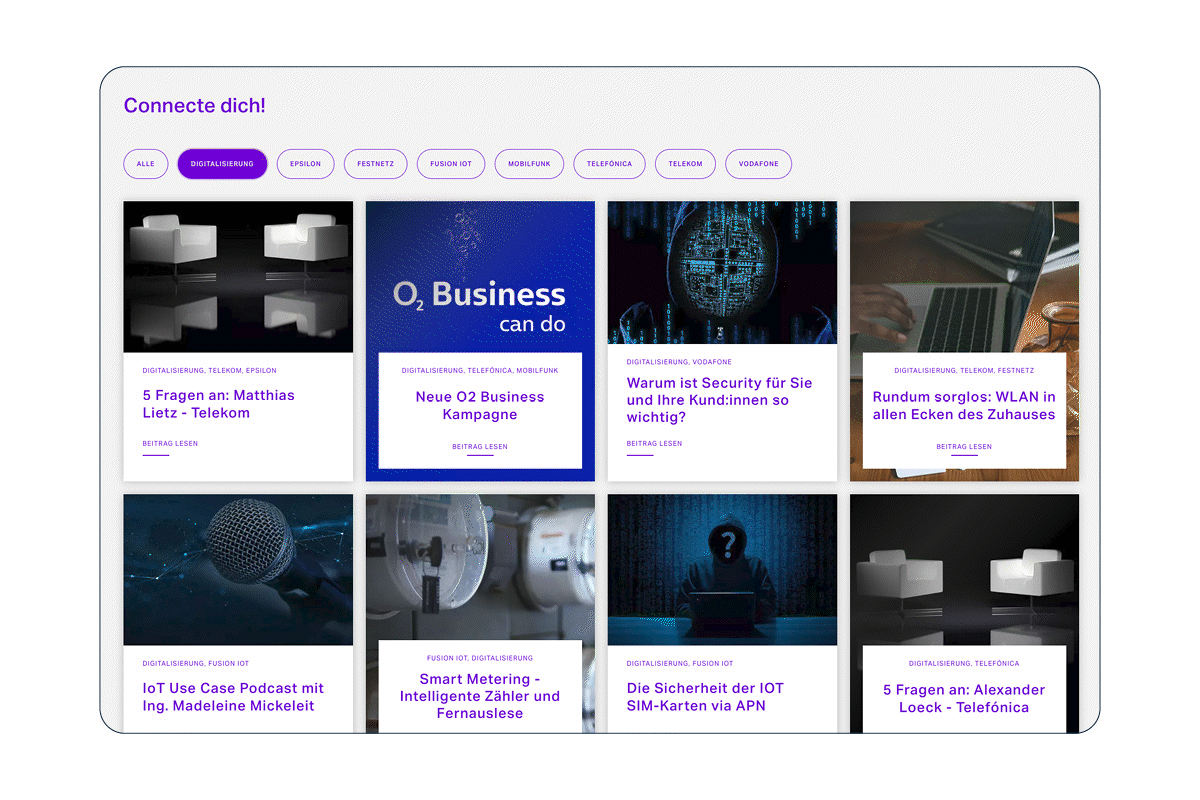Click tag line 'DIGITALISIERUNG, VODAFONE'

pyautogui.click(x=677, y=361)
